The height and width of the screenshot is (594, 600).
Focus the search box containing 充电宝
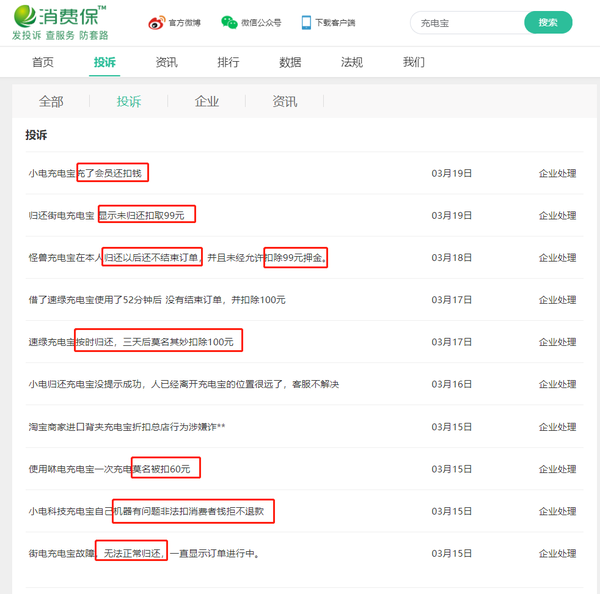[x=468, y=23]
